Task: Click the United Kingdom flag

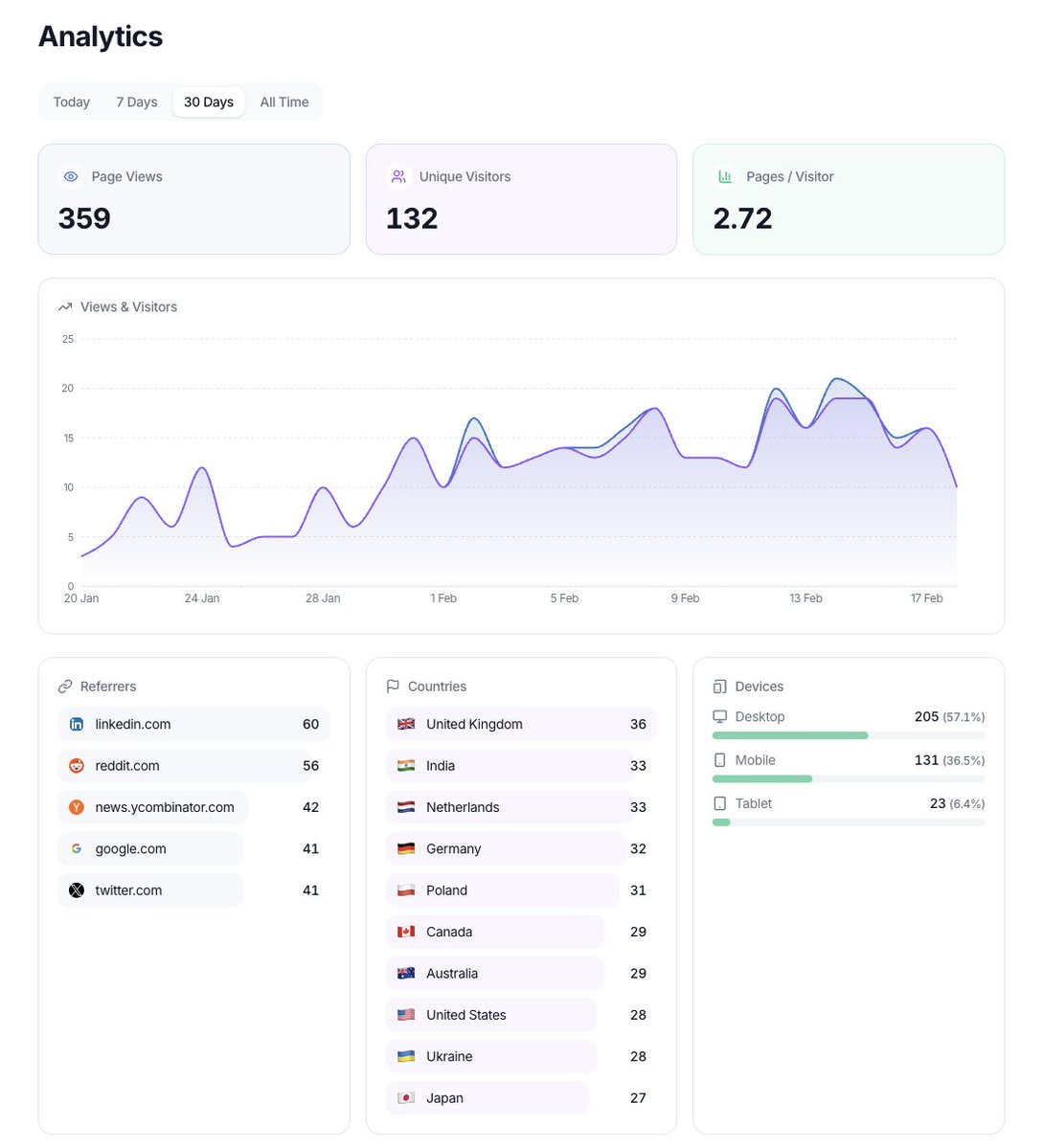Action: tap(406, 725)
